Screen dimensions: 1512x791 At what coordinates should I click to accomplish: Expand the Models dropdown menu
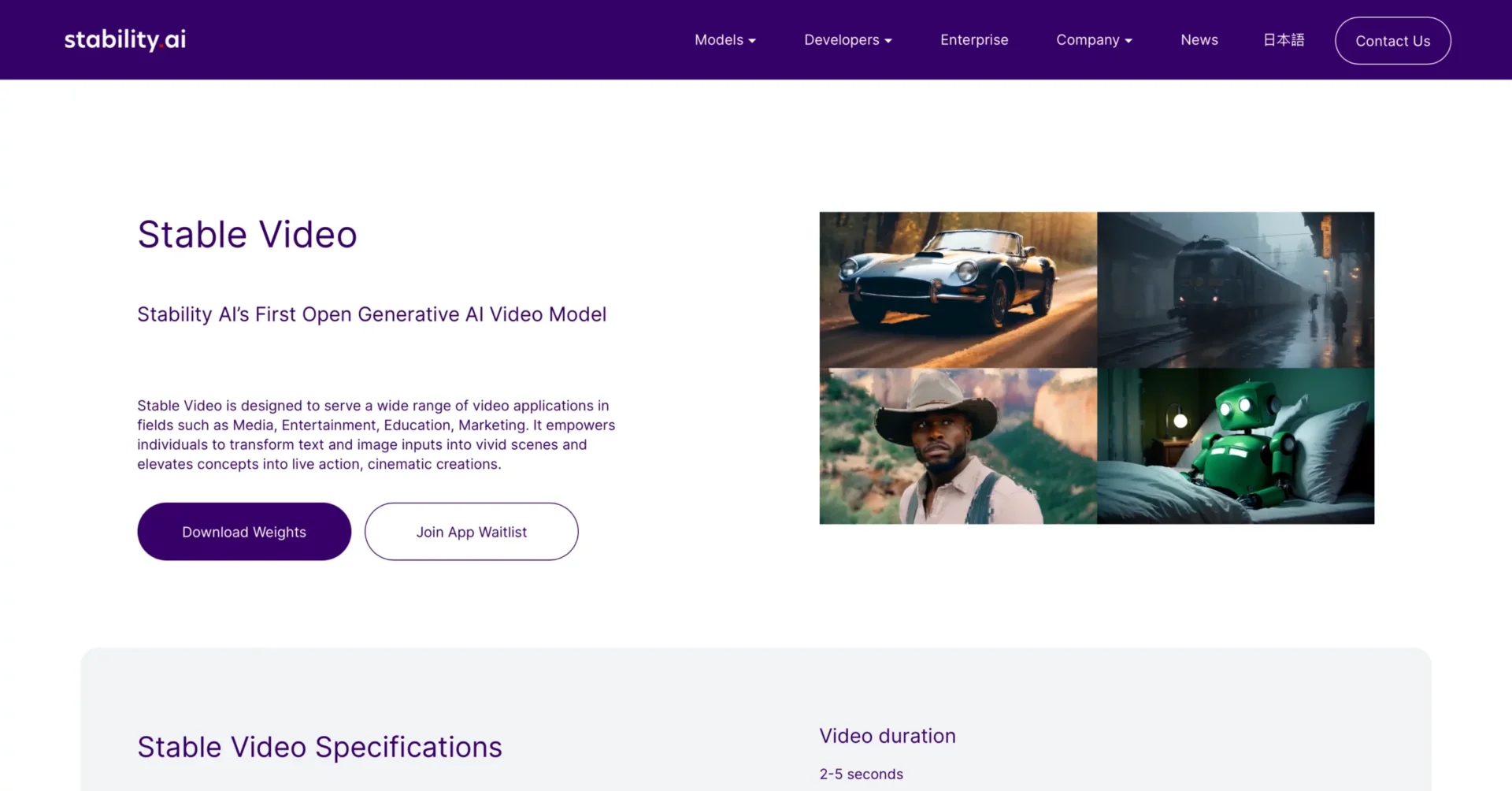coord(725,40)
